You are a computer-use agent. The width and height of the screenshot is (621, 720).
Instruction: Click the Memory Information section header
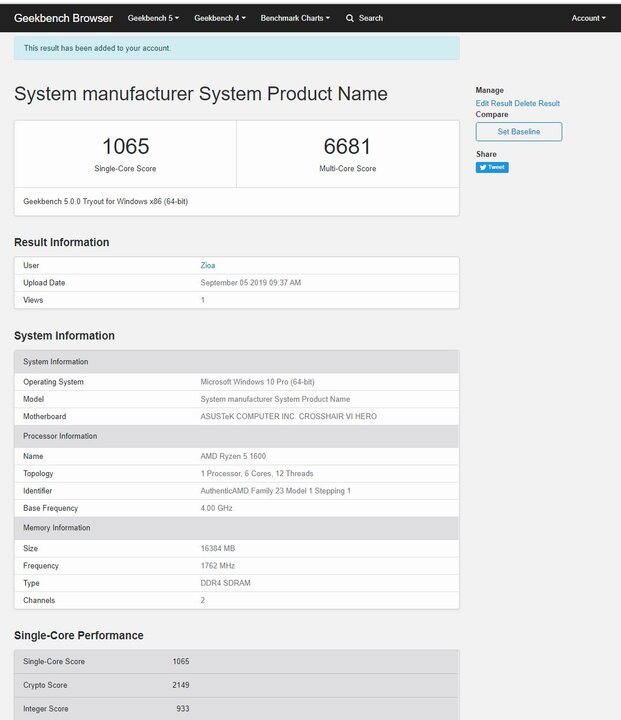point(237,528)
